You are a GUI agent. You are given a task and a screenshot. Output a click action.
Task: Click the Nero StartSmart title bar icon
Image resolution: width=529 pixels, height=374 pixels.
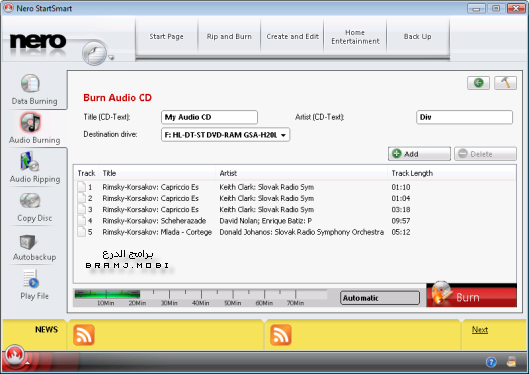point(8,8)
